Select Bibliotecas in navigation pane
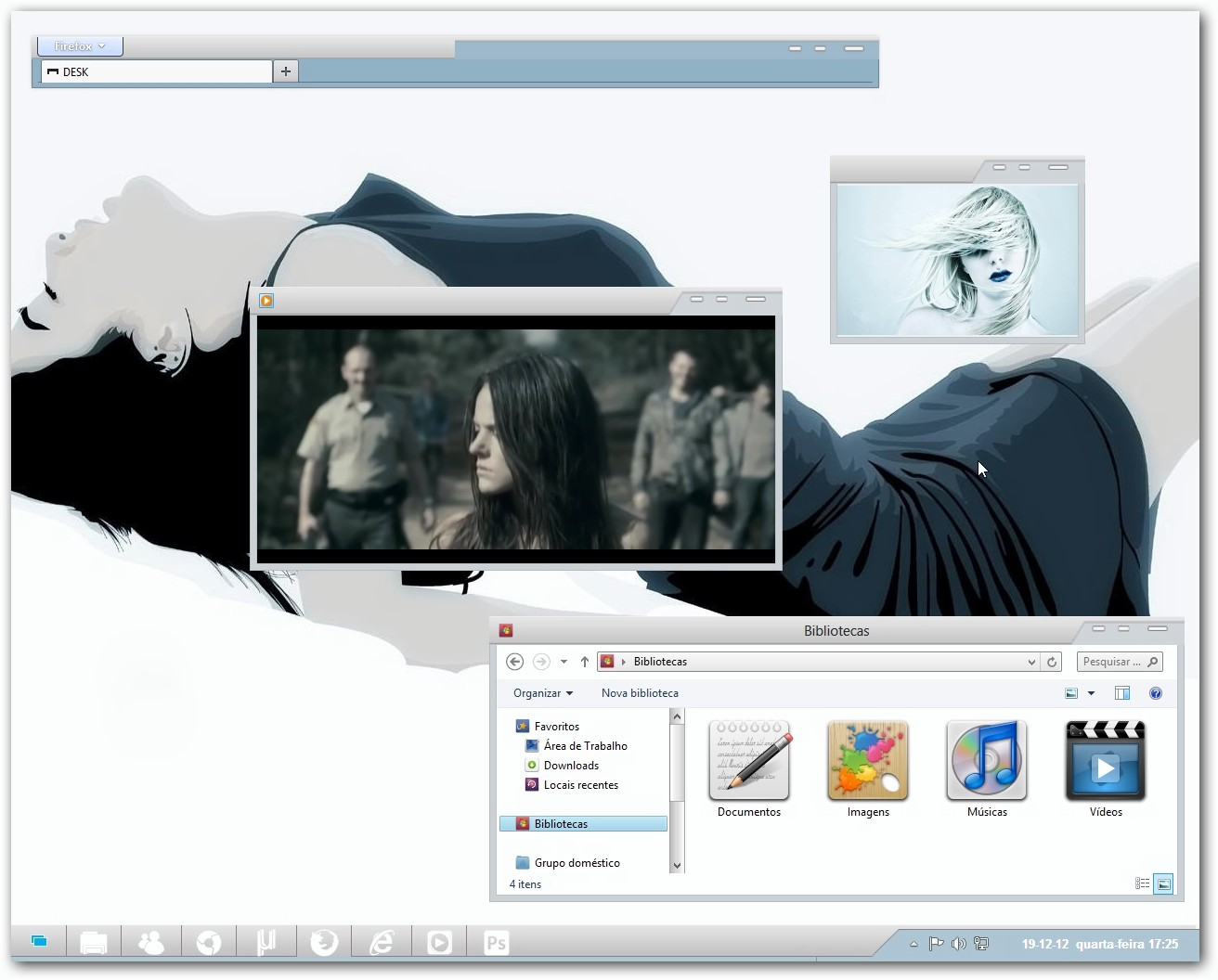The width and height of the screenshot is (1218, 980). point(583,824)
